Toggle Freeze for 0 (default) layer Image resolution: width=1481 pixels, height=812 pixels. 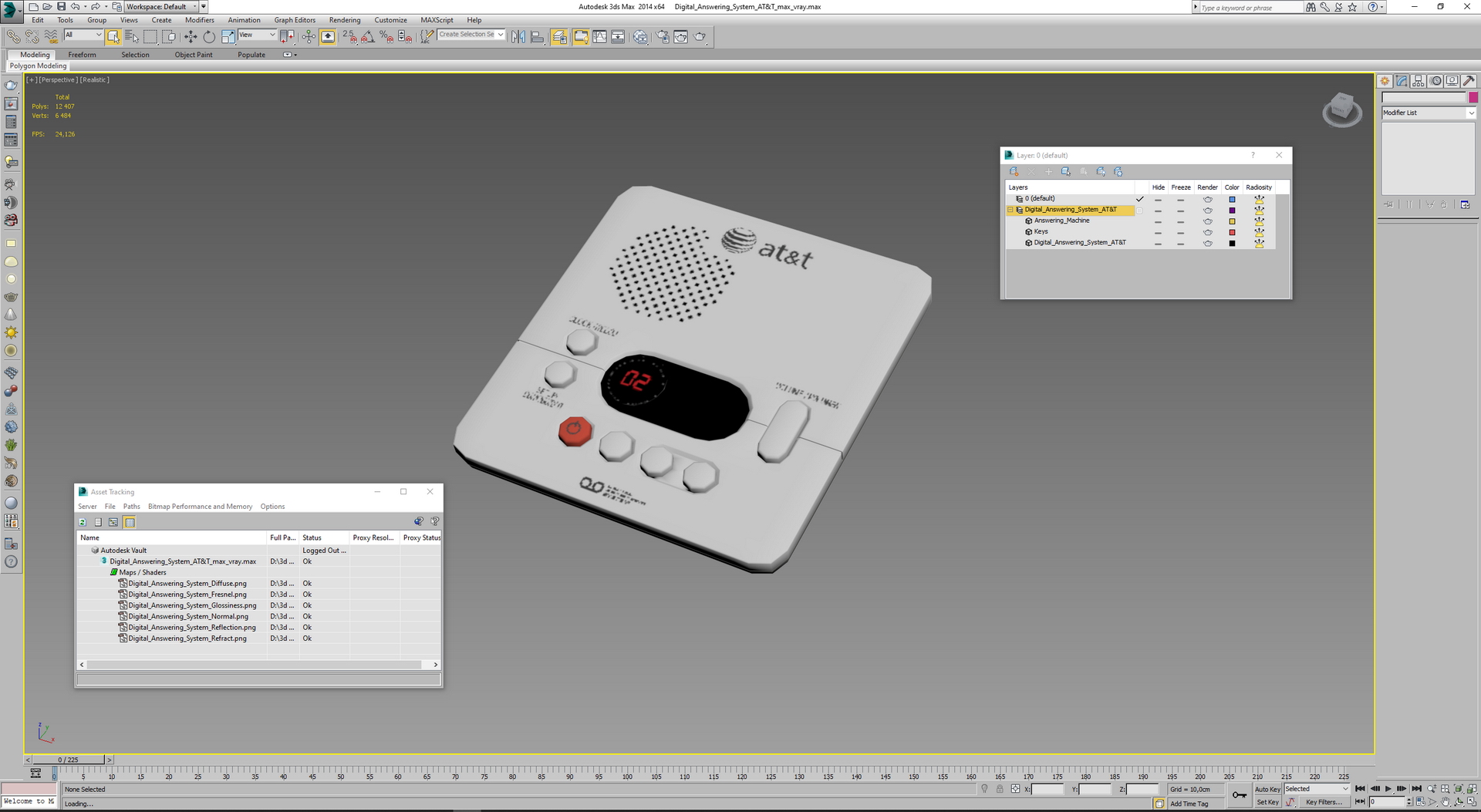click(x=1180, y=199)
